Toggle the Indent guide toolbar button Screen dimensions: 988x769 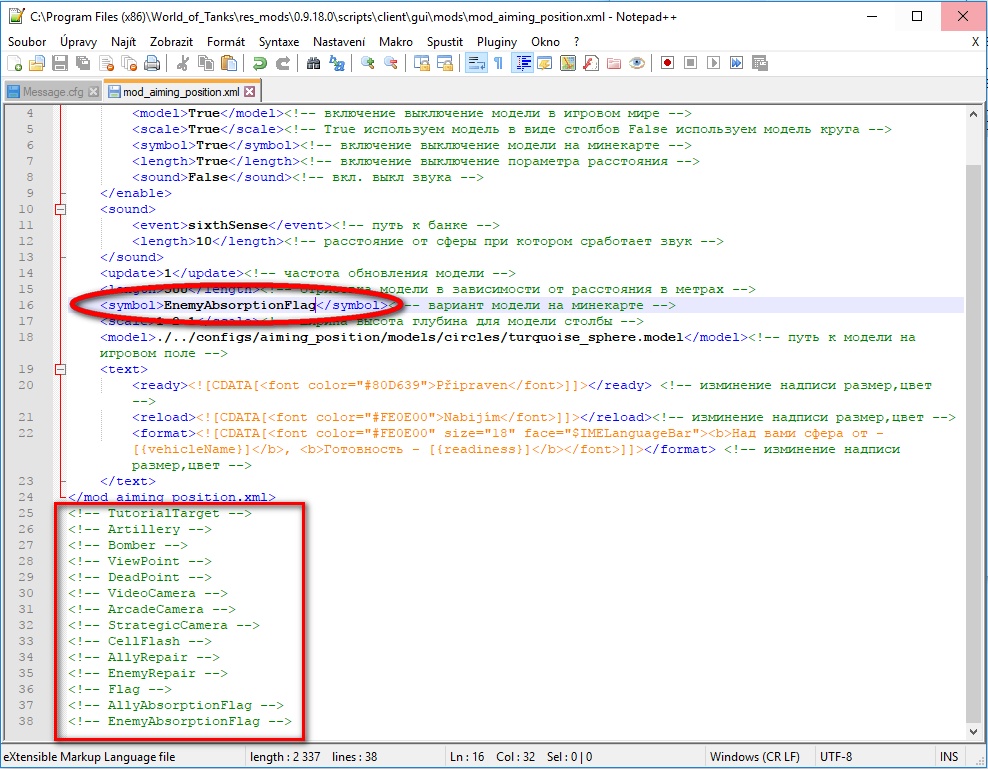(522, 63)
